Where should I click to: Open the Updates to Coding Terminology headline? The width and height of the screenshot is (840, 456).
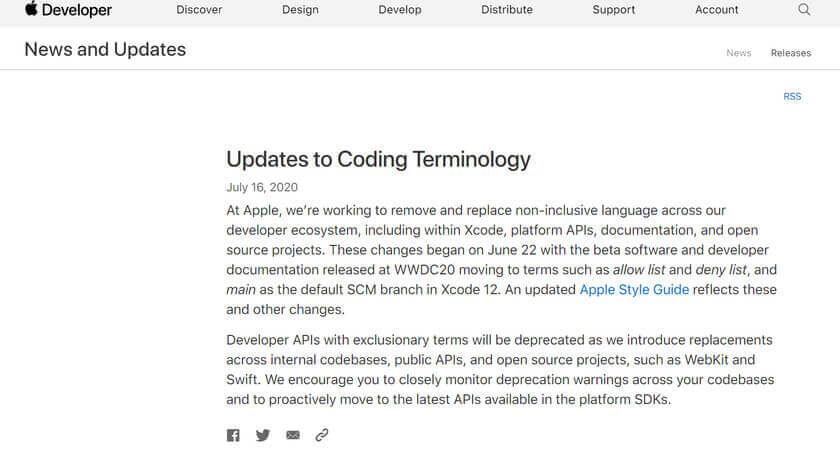click(378, 160)
